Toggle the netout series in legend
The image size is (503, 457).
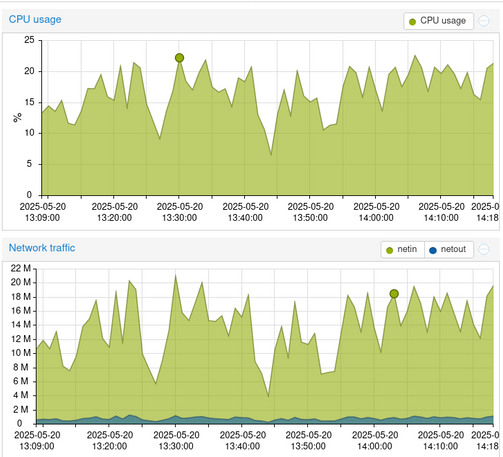(449, 250)
